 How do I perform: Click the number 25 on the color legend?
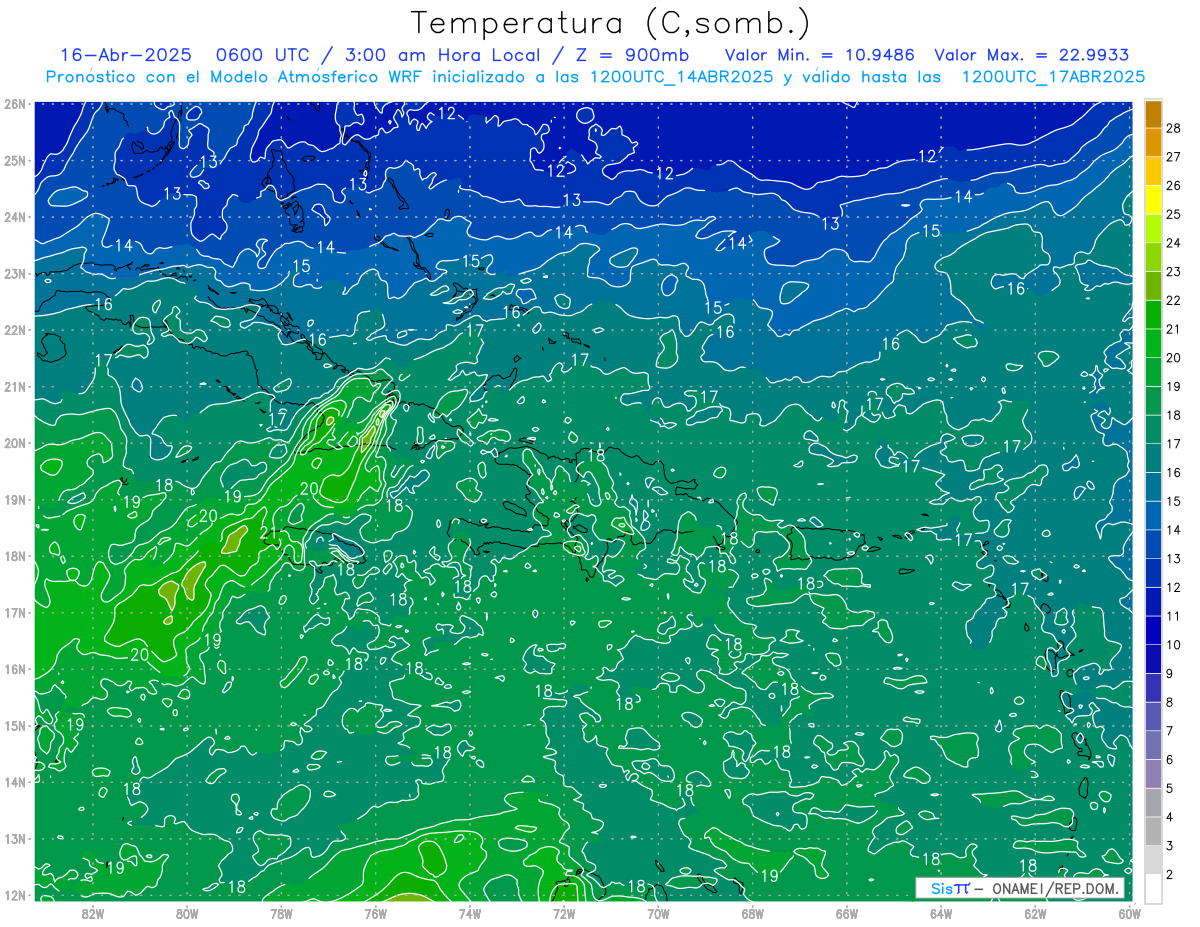coord(1174,214)
